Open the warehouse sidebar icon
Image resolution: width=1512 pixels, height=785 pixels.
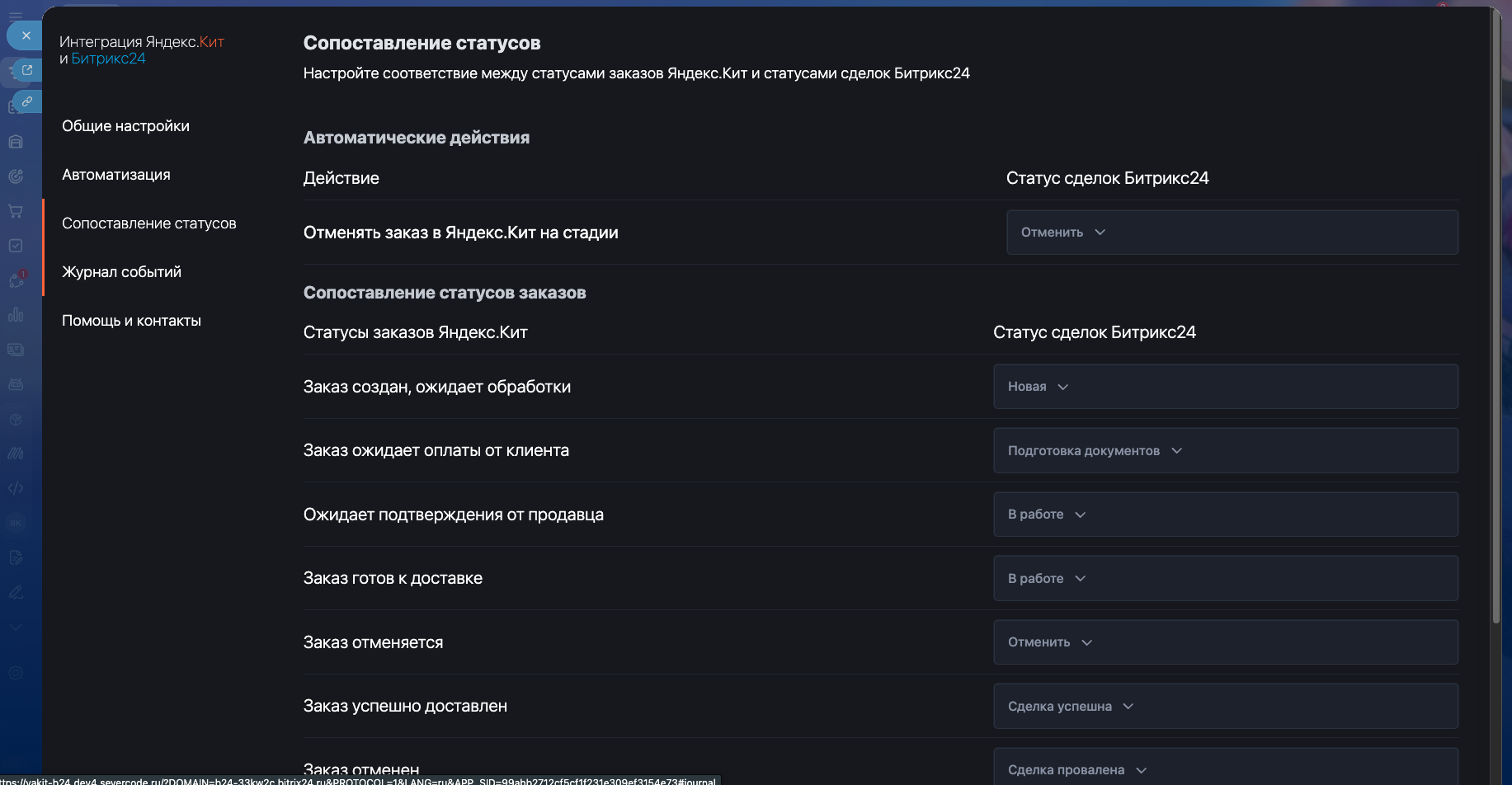coord(16,141)
